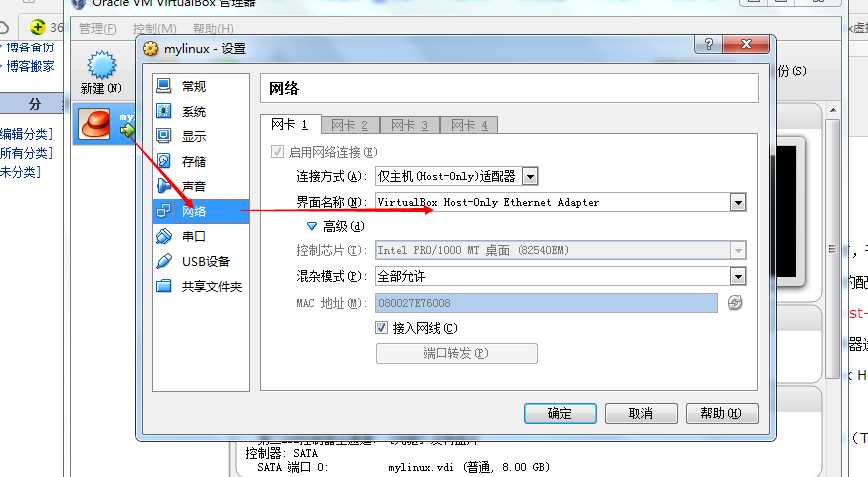Open the 显示 (Display) monitor icon

coord(164,136)
